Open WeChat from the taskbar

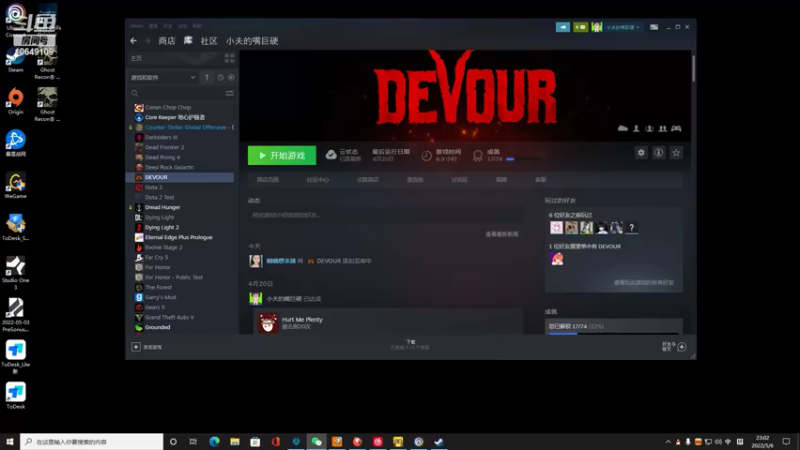(x=316, y=442)
